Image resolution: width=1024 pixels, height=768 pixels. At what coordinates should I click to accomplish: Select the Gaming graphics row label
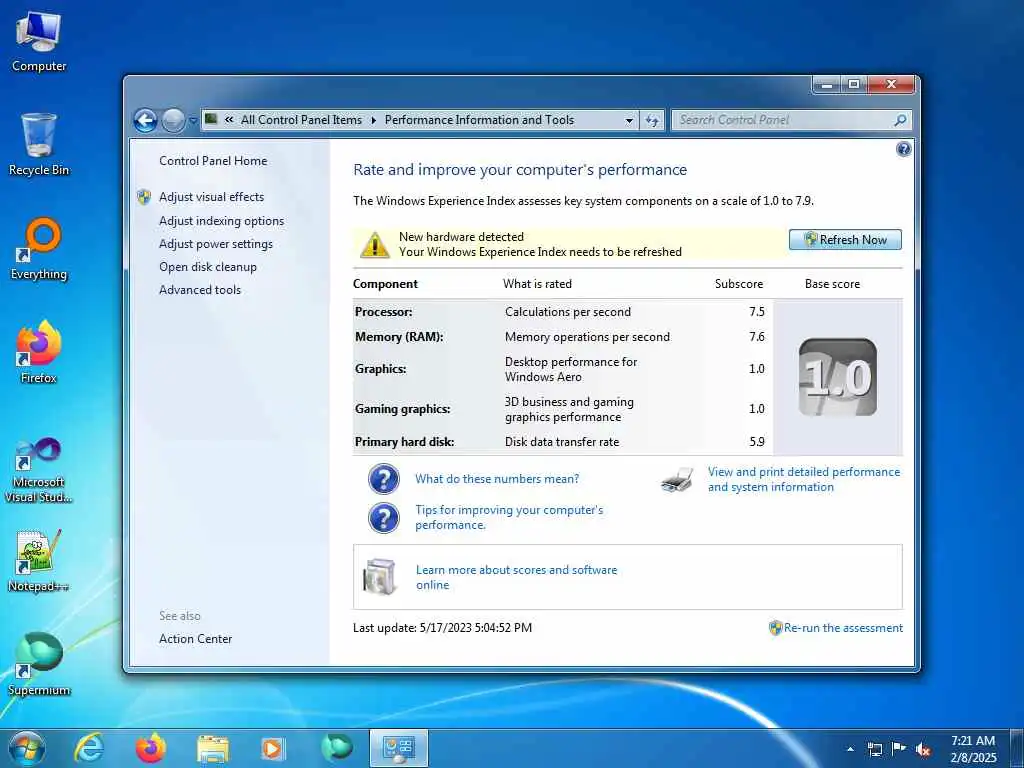[402, 409]
